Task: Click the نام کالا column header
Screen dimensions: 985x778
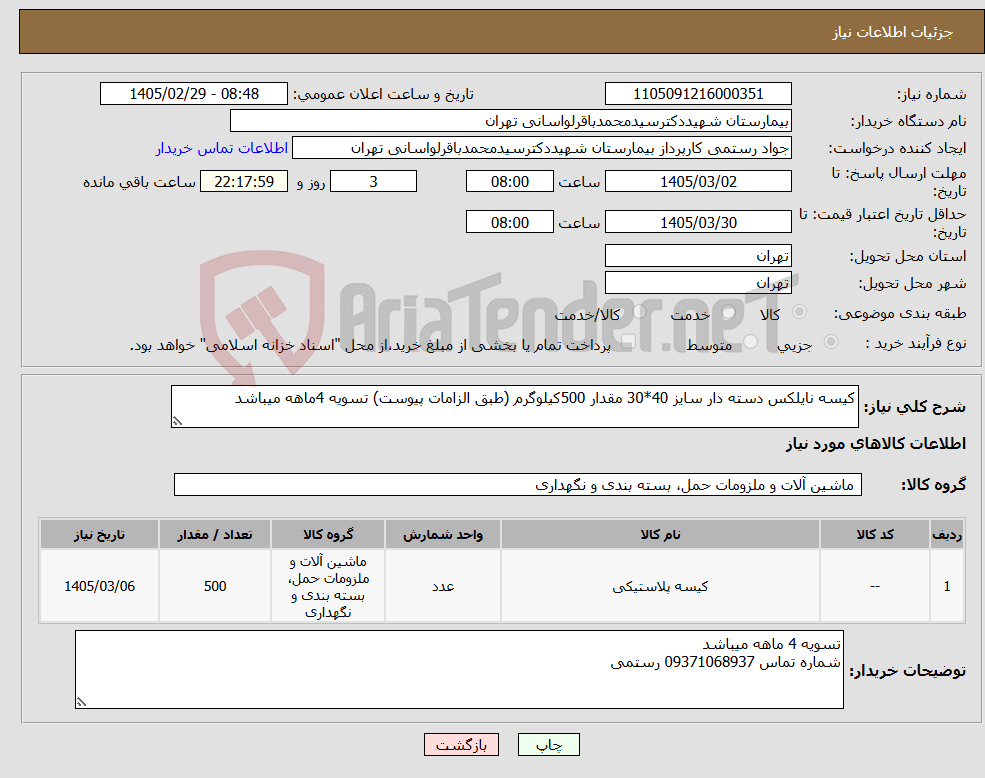Action: pos(660,534)
